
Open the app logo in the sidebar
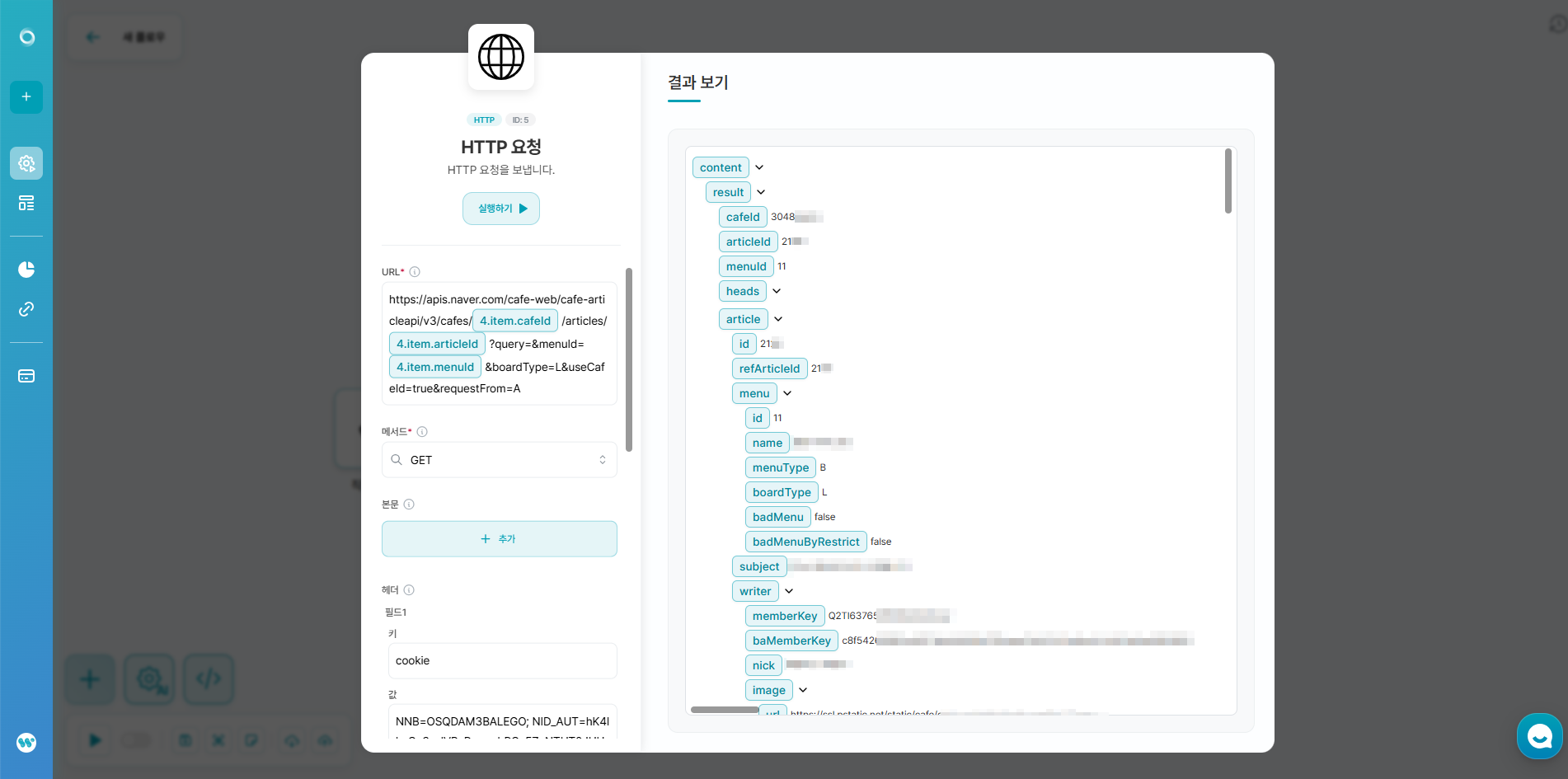26,37
